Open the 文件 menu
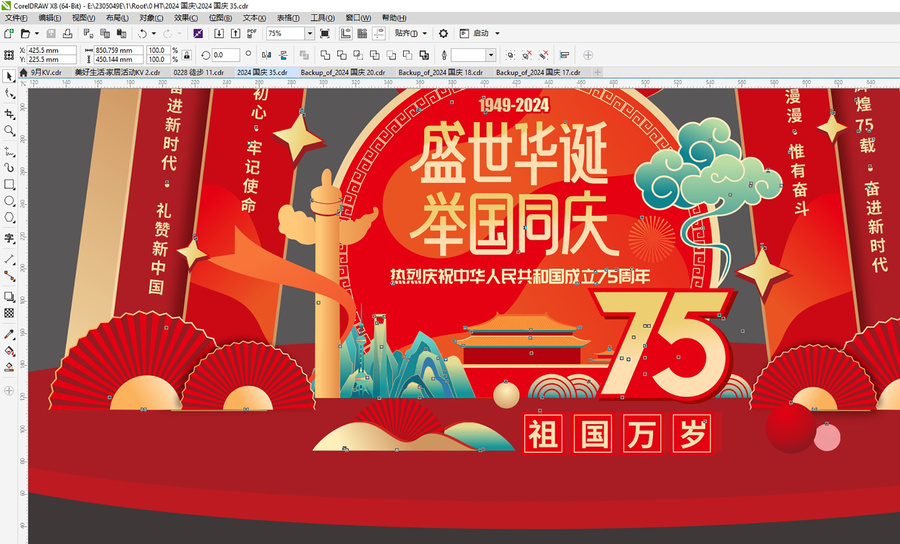900x544 pixels. click(16, 18)
